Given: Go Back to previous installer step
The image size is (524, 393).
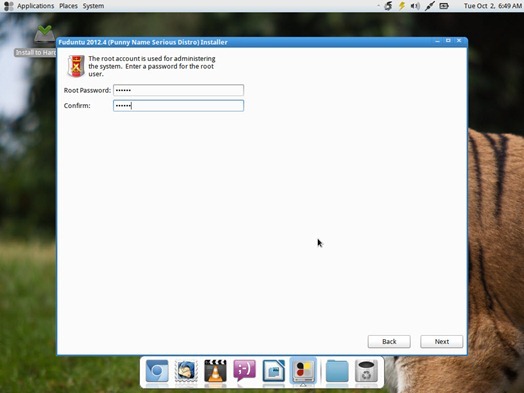Looking at the screenshot, I should [389, 342].
